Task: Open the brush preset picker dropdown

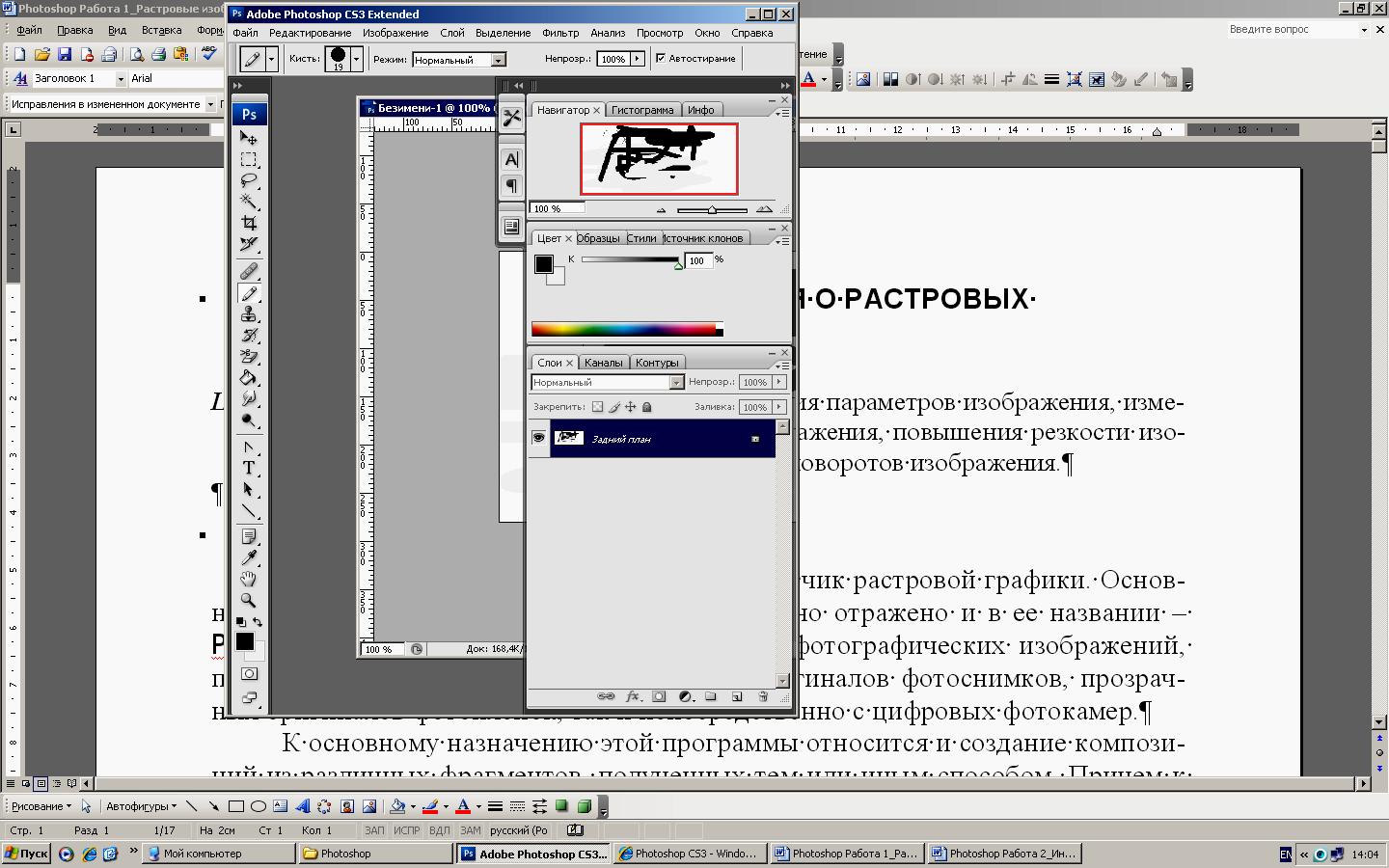Action: click(x=356, y=59)
